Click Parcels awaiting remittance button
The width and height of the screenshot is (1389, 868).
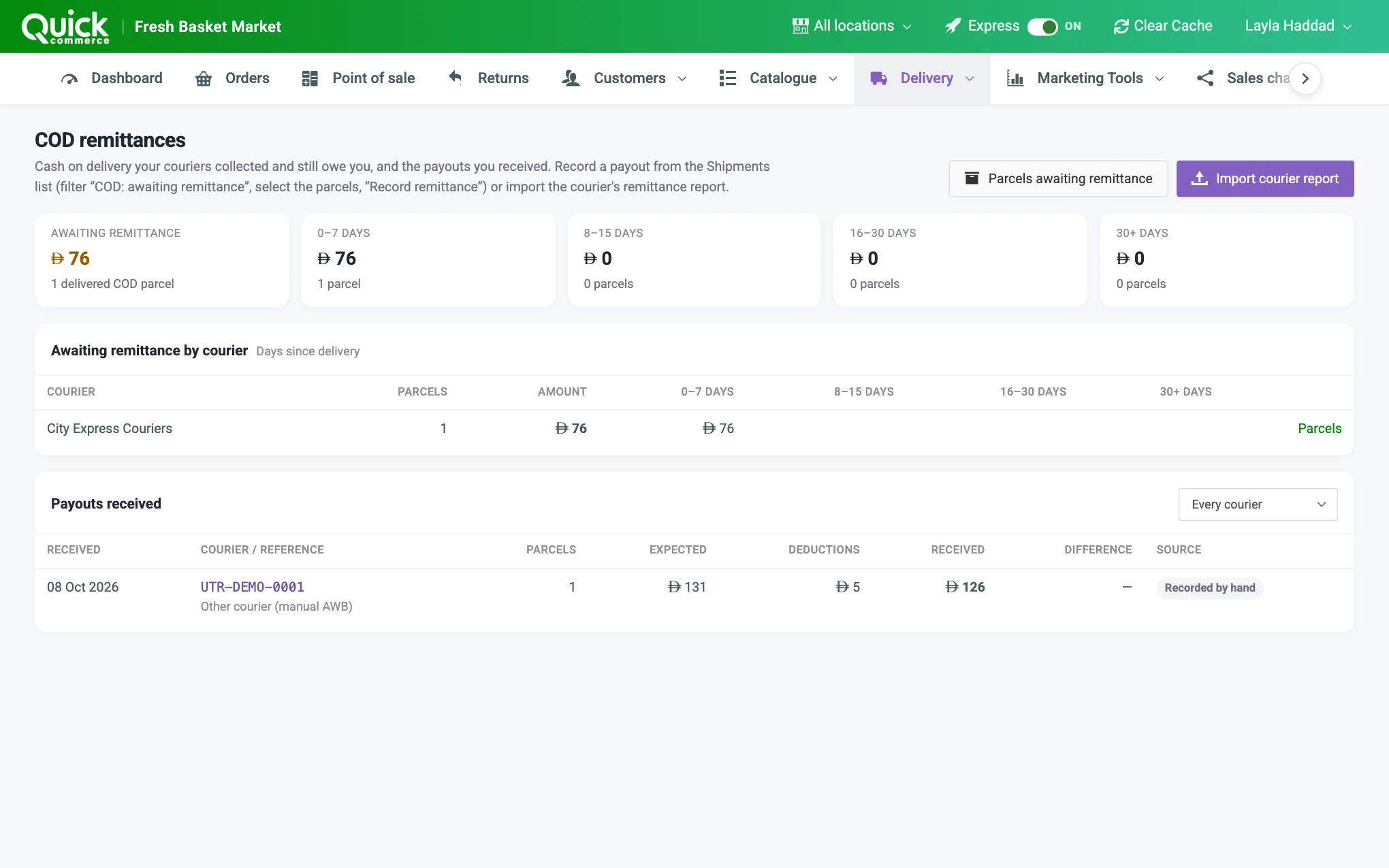(x=1058, y=178)
